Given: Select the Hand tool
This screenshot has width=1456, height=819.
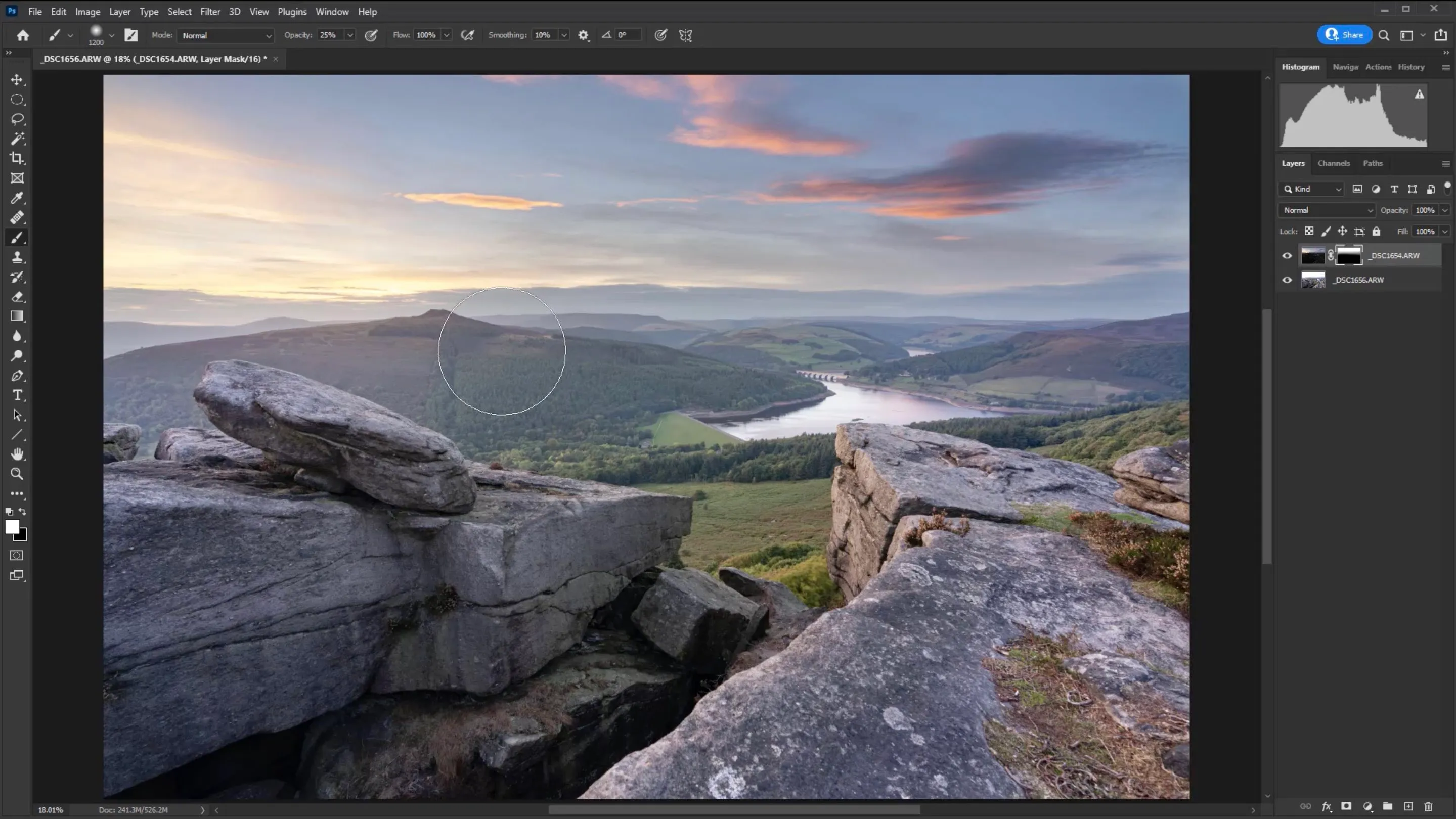Looking at the screenshot, I should click(17, 454).
